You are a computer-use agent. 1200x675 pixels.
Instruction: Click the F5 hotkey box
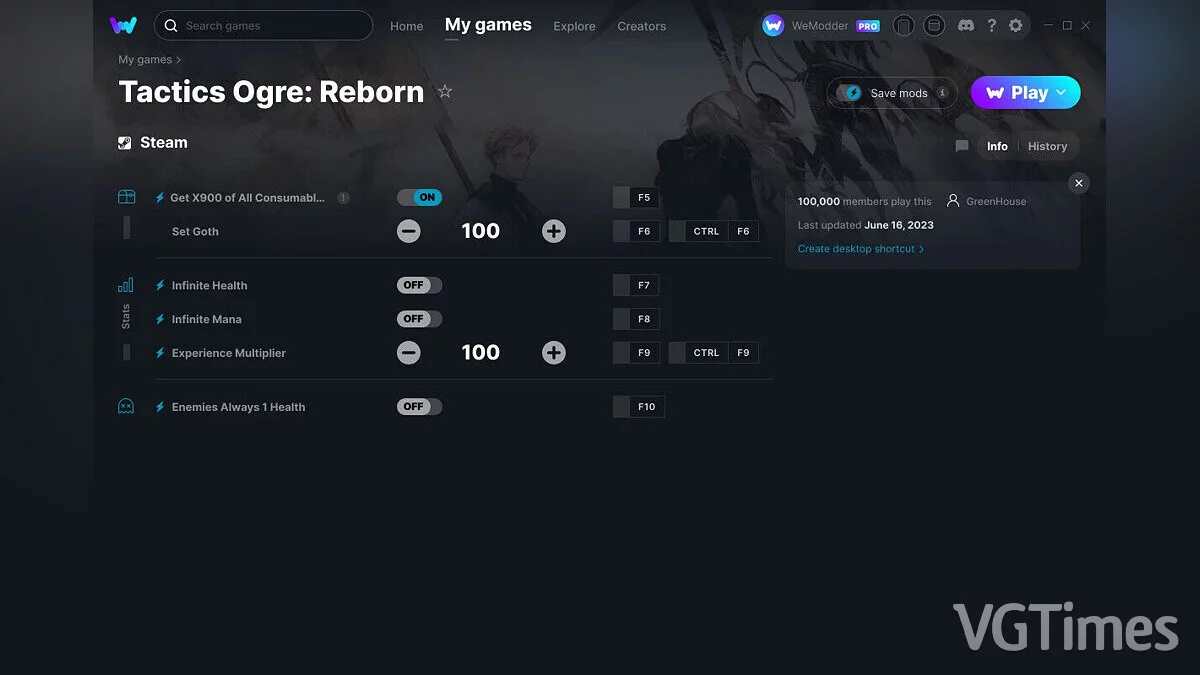point(636,198)
